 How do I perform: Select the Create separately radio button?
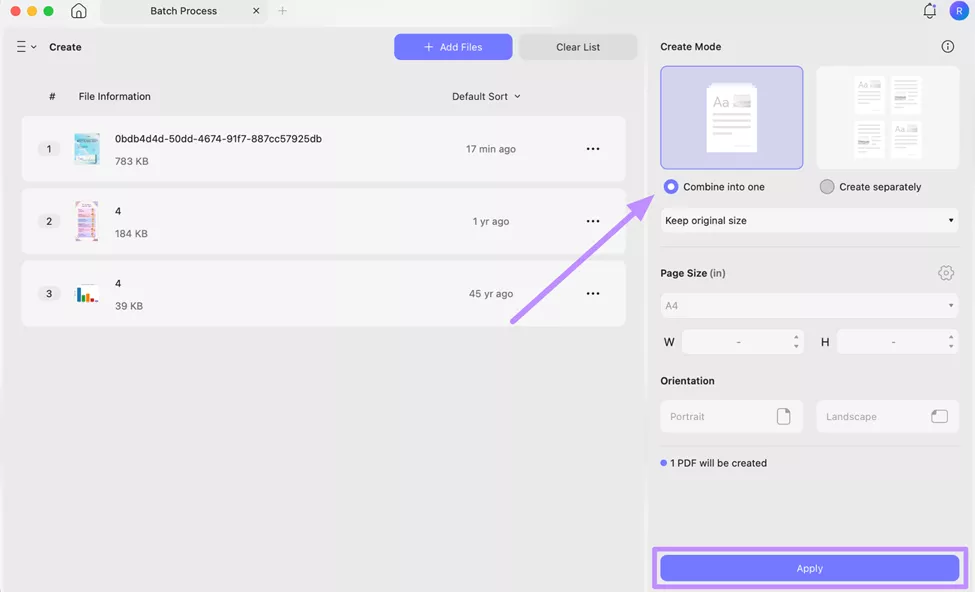pyautogui.click(x=828, y=186)
